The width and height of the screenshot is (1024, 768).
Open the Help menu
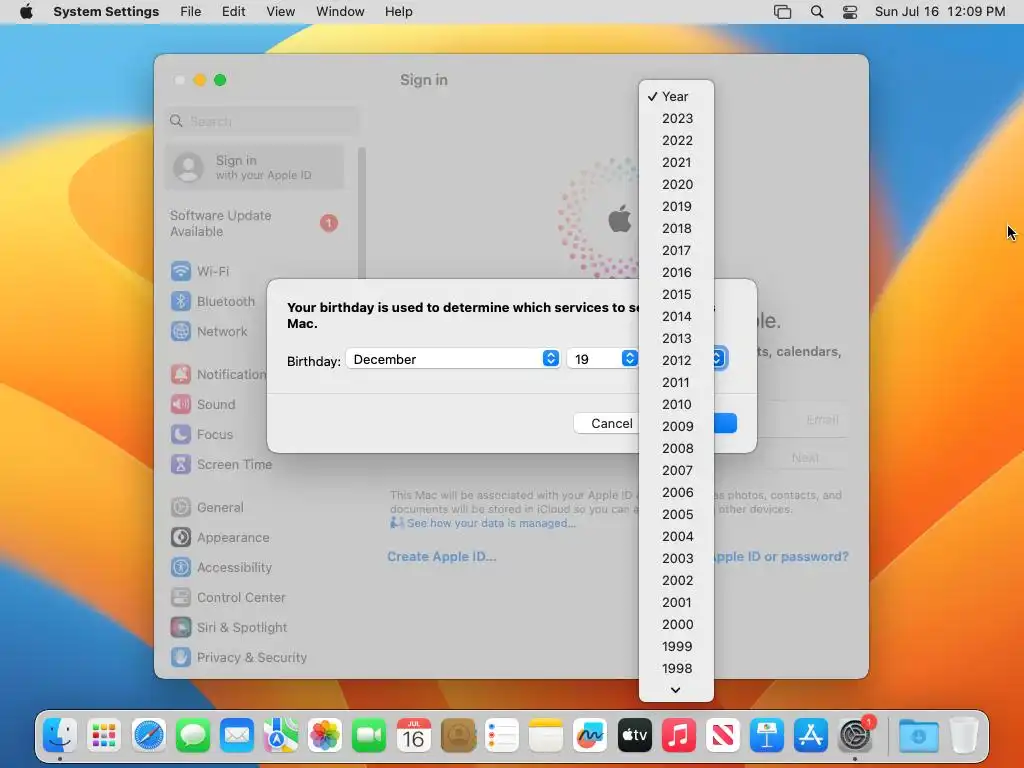(398, 12)
